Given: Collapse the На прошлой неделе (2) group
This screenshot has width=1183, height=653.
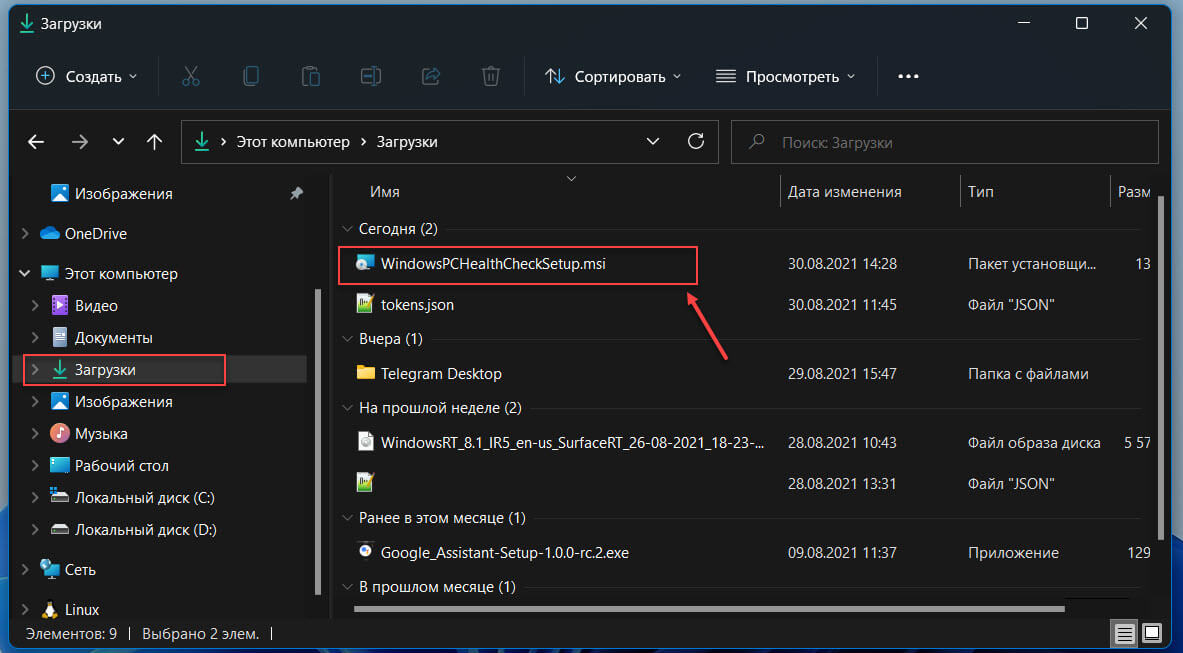Looking at the screenshot, I should pyautogui.click(x=347, y=408).
